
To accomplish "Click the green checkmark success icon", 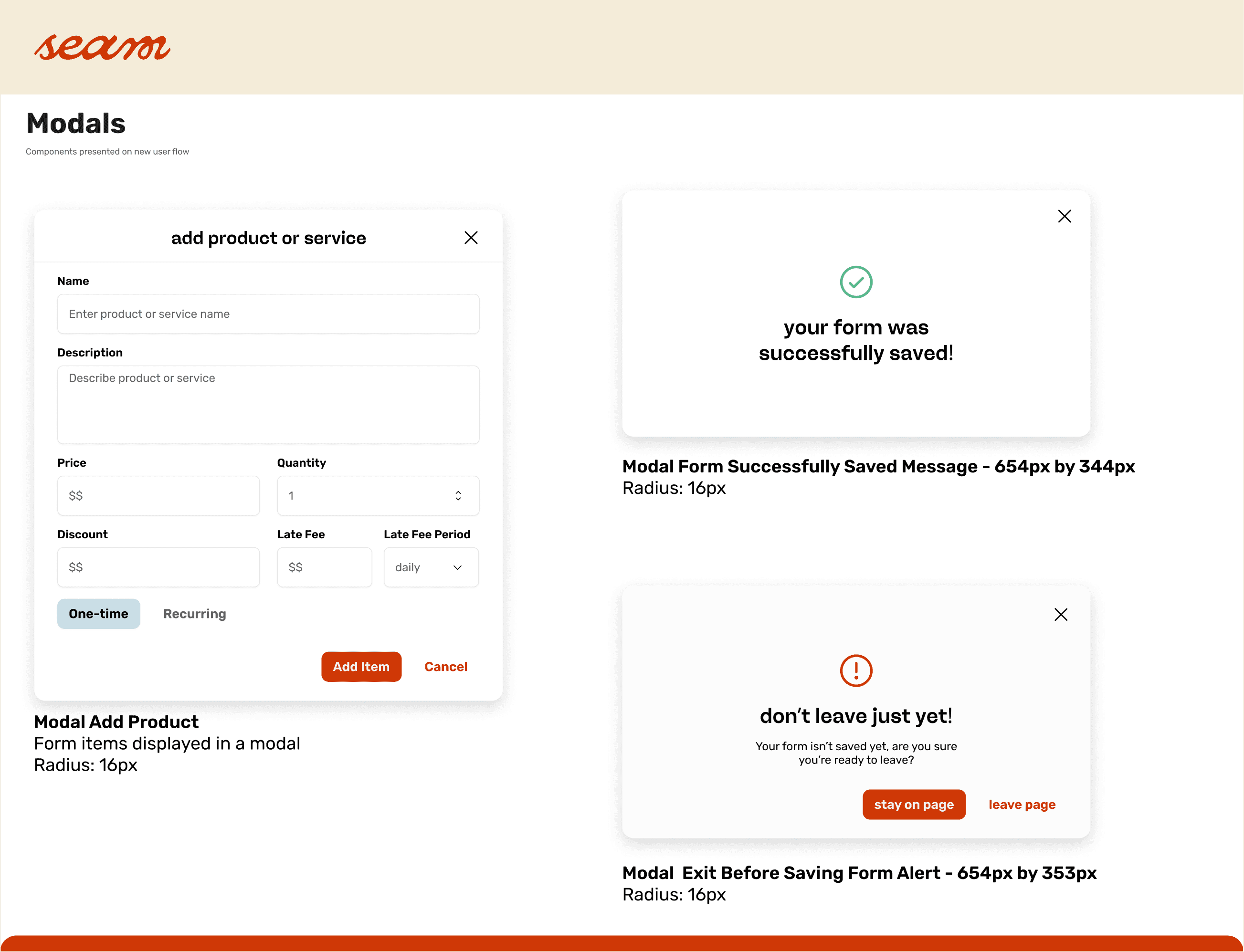I will pos(856,282).
